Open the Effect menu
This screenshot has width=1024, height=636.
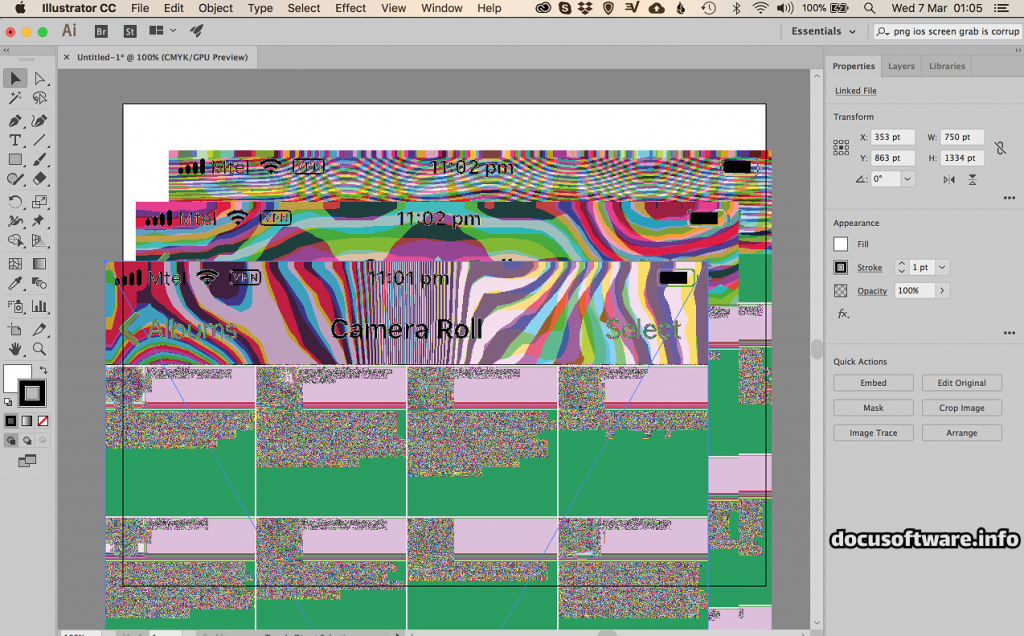[350, 8]
